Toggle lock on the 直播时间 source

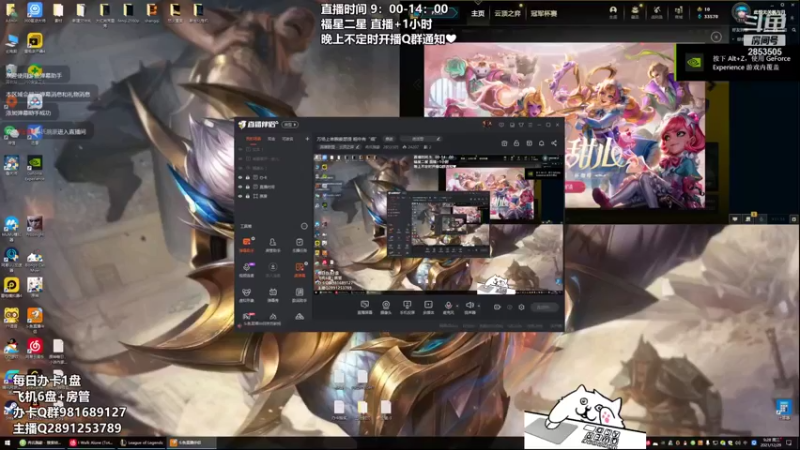tap(248, 187)
